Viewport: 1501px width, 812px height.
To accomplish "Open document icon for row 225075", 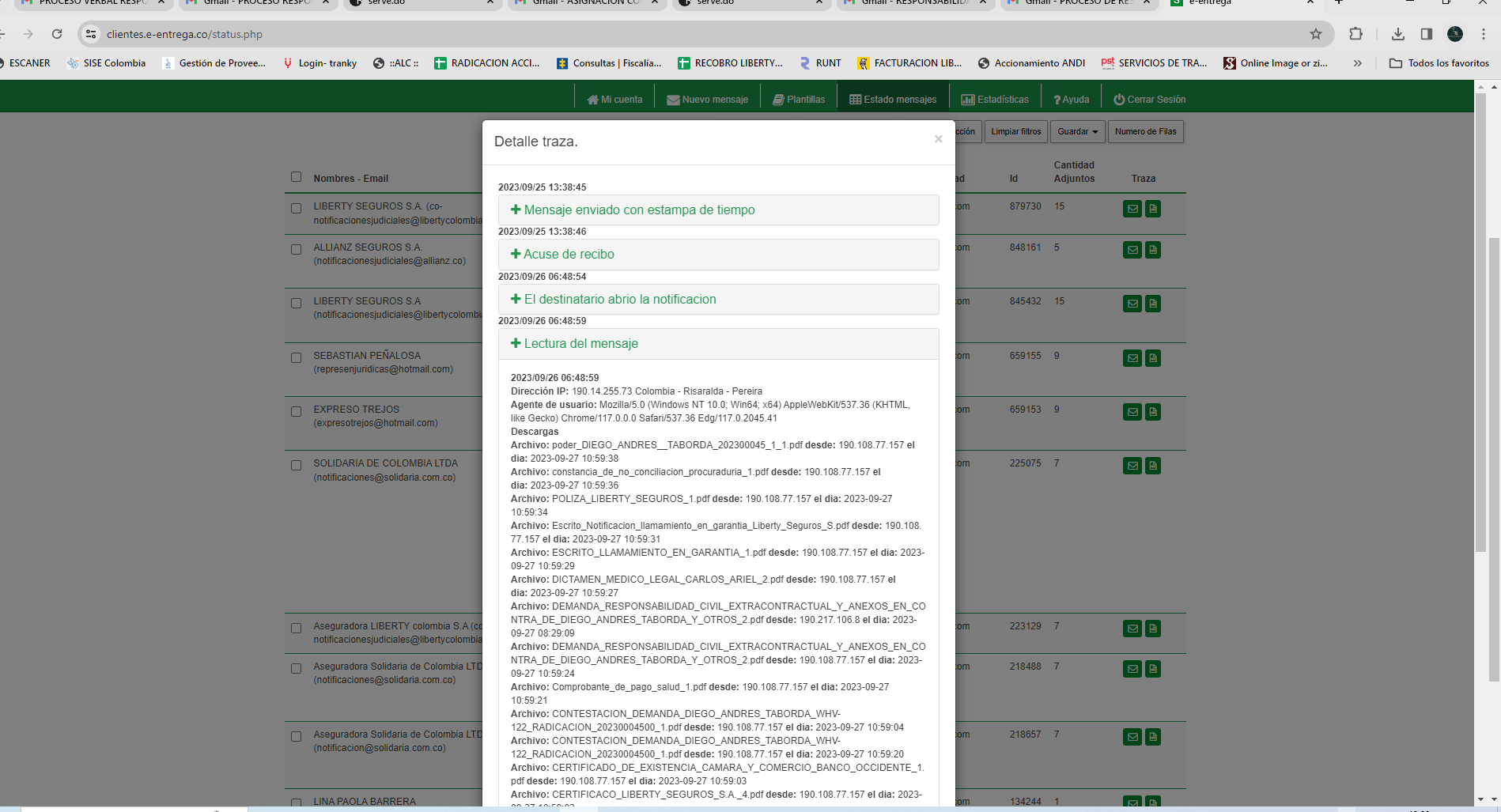I will click(x=1153, y=466).
